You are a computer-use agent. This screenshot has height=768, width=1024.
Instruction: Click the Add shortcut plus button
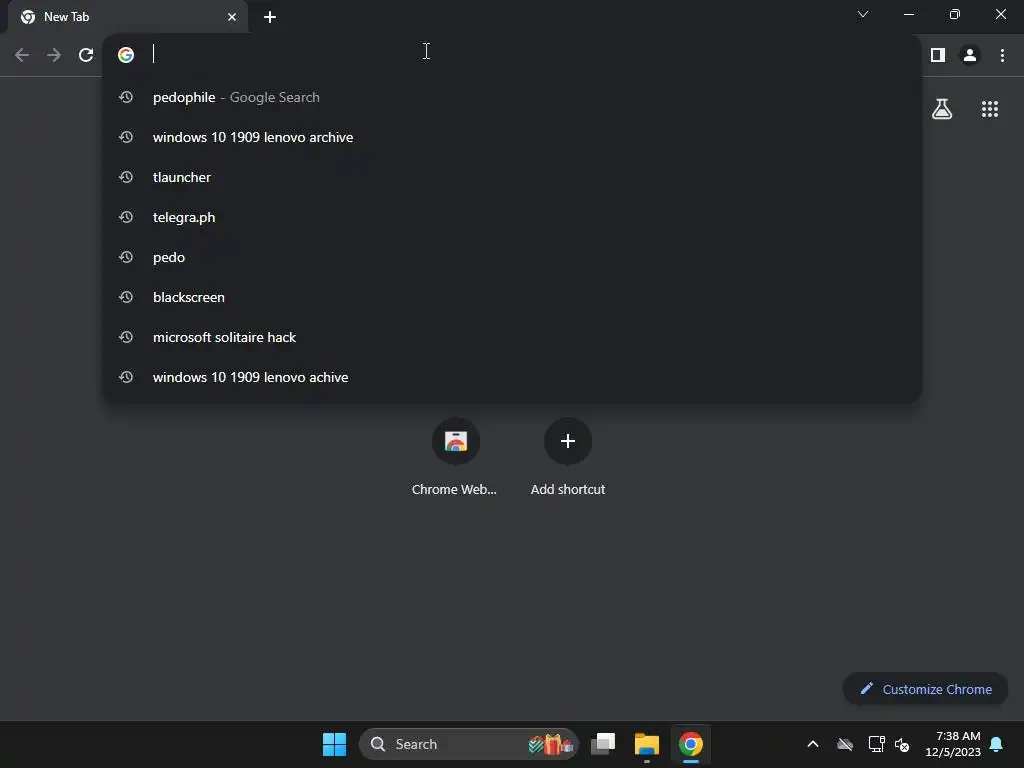[x=568, y=441]
